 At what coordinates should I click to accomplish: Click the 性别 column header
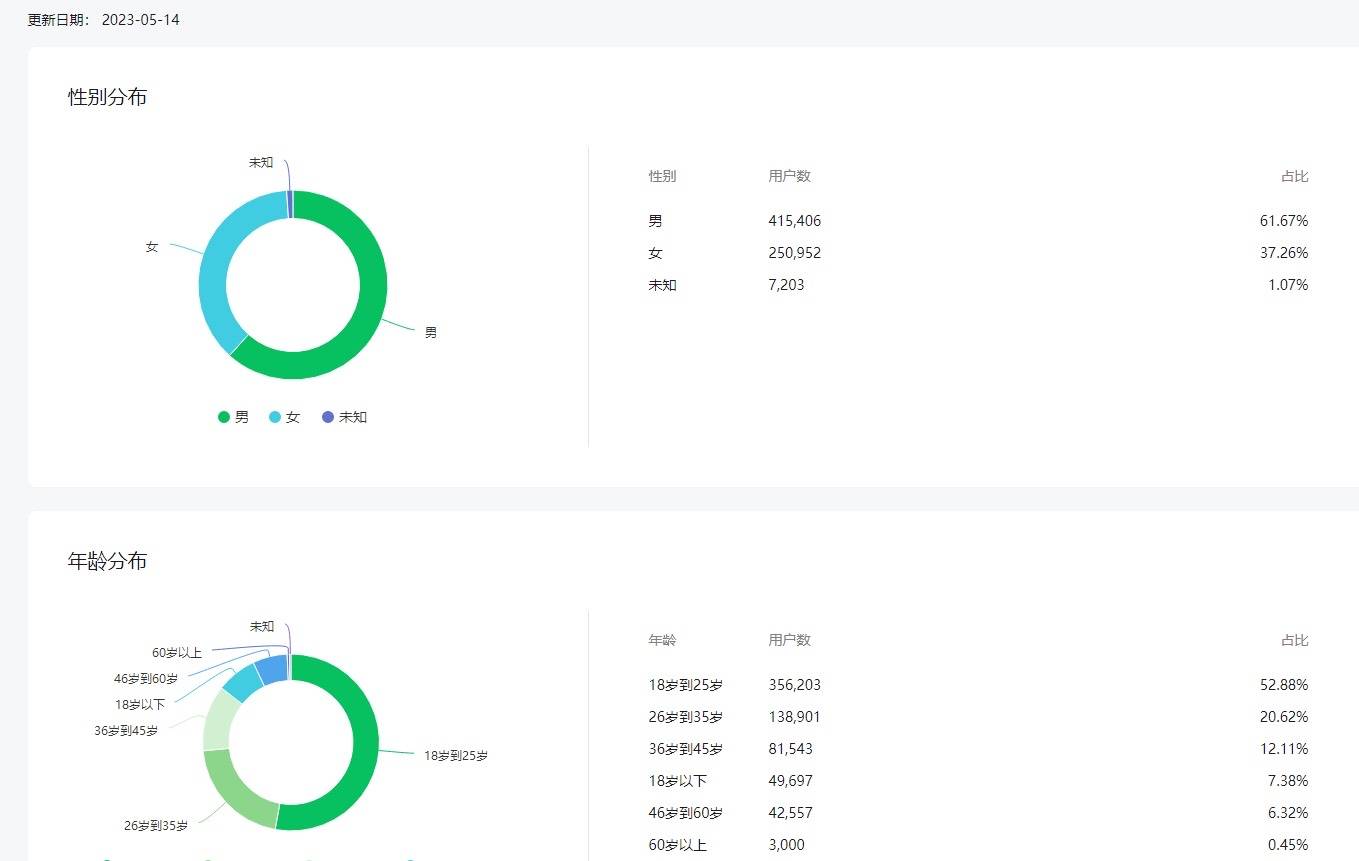click(x=662, y=176)
